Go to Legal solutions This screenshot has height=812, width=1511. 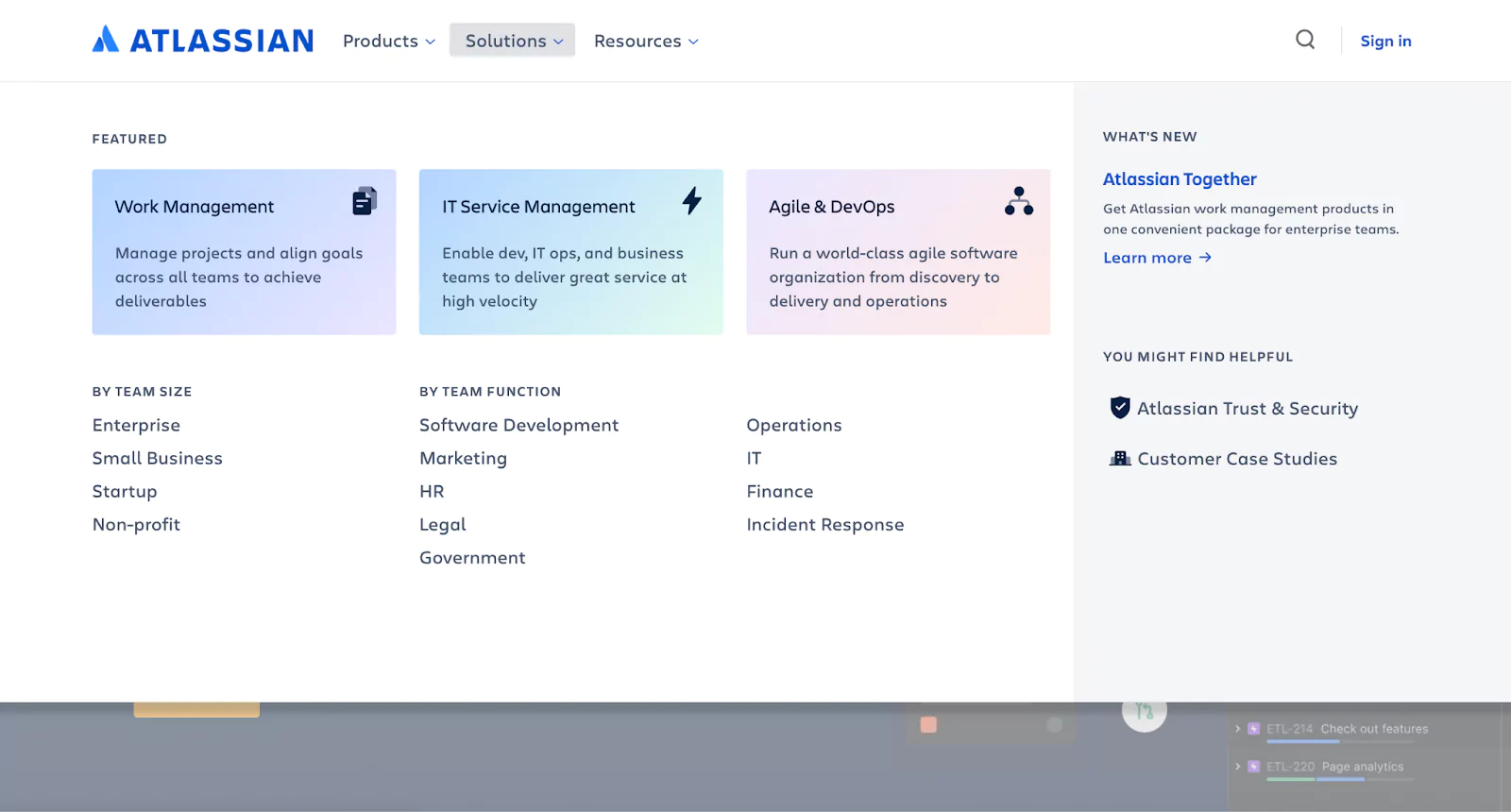point(443,525)
